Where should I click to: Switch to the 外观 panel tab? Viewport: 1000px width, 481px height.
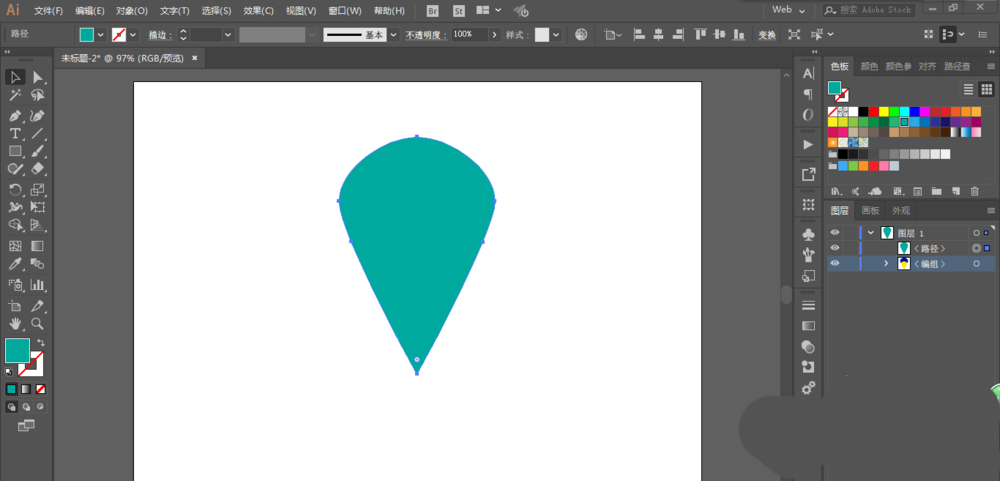click(901, 211)
